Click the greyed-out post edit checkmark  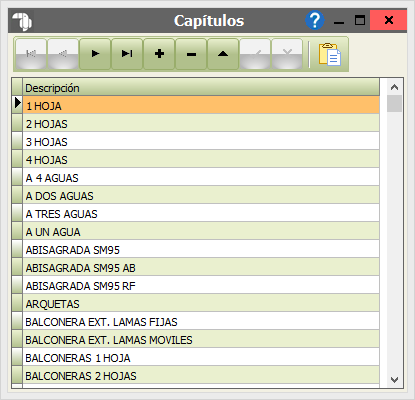(x=255, y=54)
